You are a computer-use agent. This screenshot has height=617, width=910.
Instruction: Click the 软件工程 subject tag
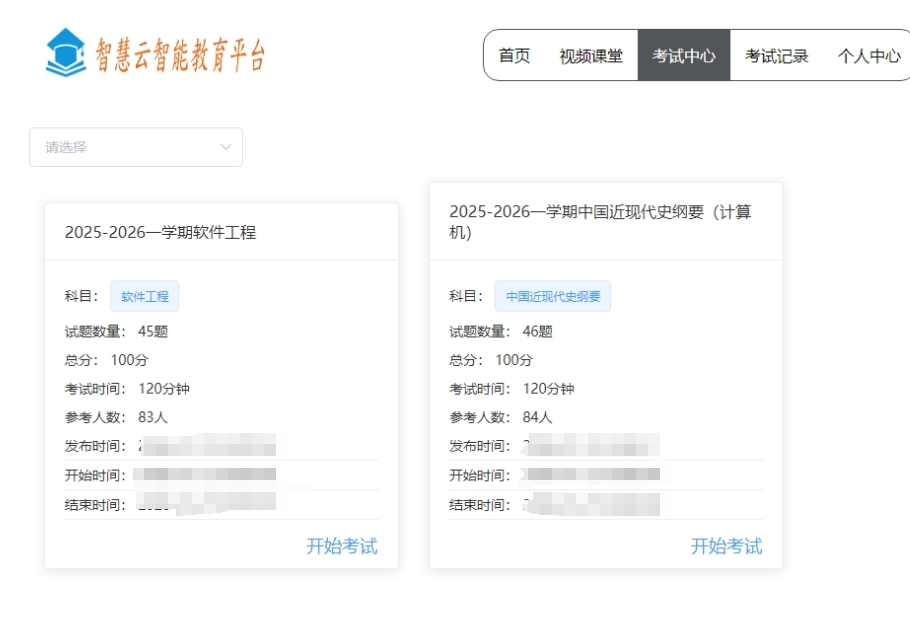pyautogui.click(x=145, y=296)
